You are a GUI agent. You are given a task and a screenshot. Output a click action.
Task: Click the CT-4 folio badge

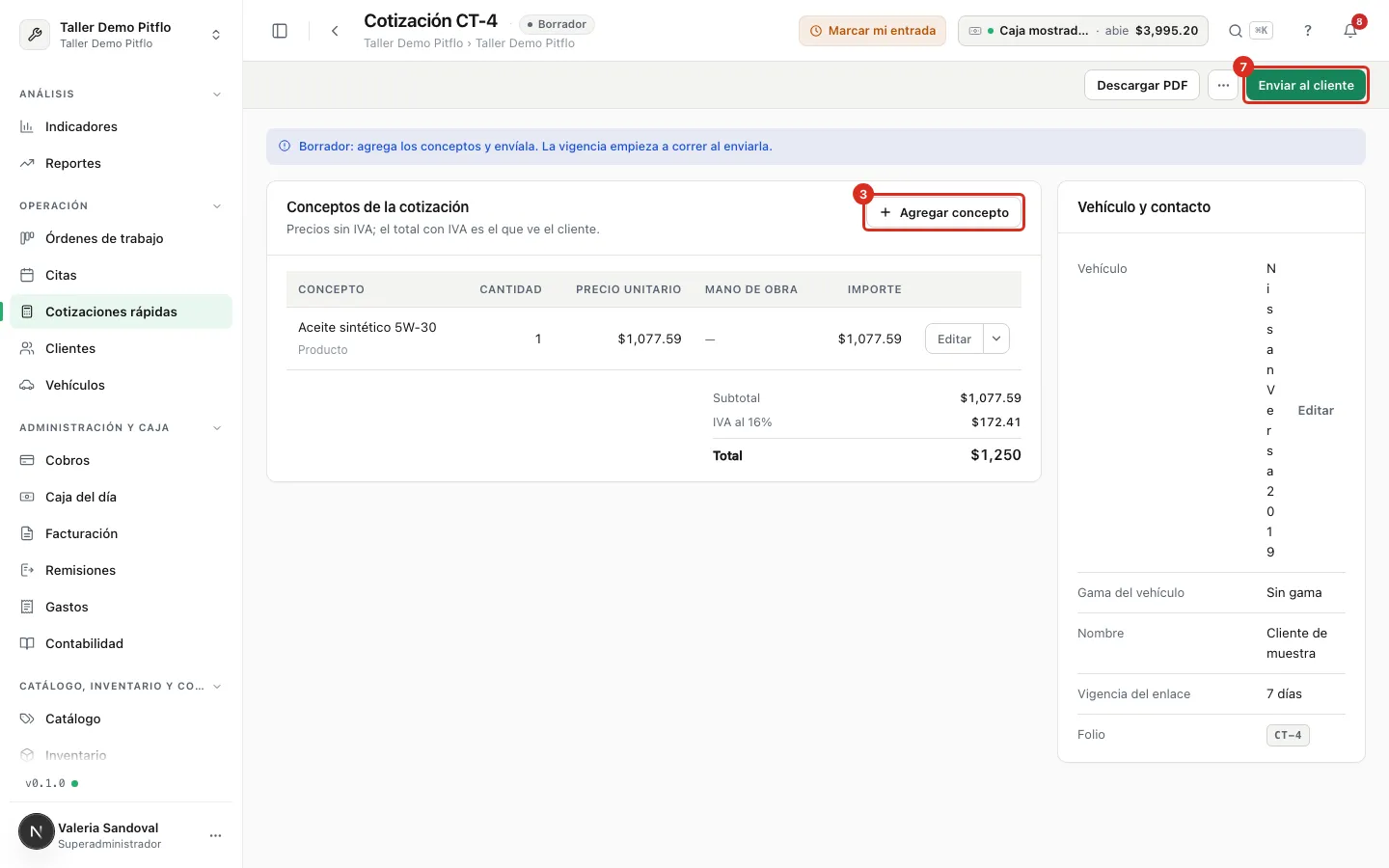coord(1288,735)
